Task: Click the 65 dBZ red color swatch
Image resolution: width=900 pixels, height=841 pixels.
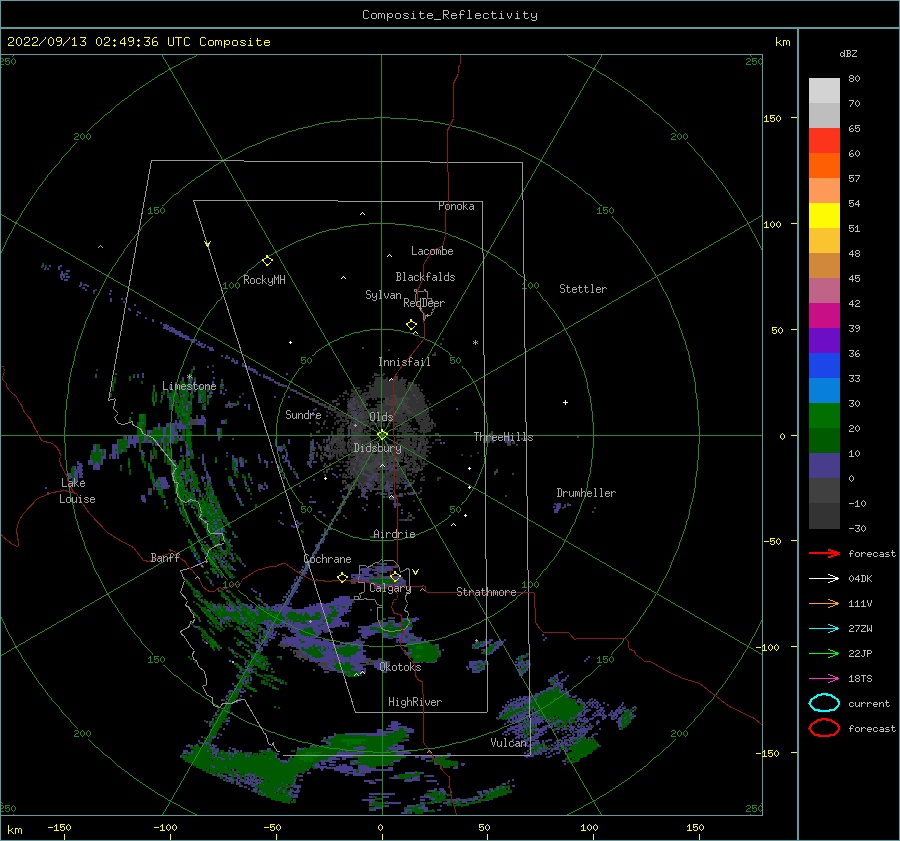Action: pyautogui.click(x=824, y=141)
